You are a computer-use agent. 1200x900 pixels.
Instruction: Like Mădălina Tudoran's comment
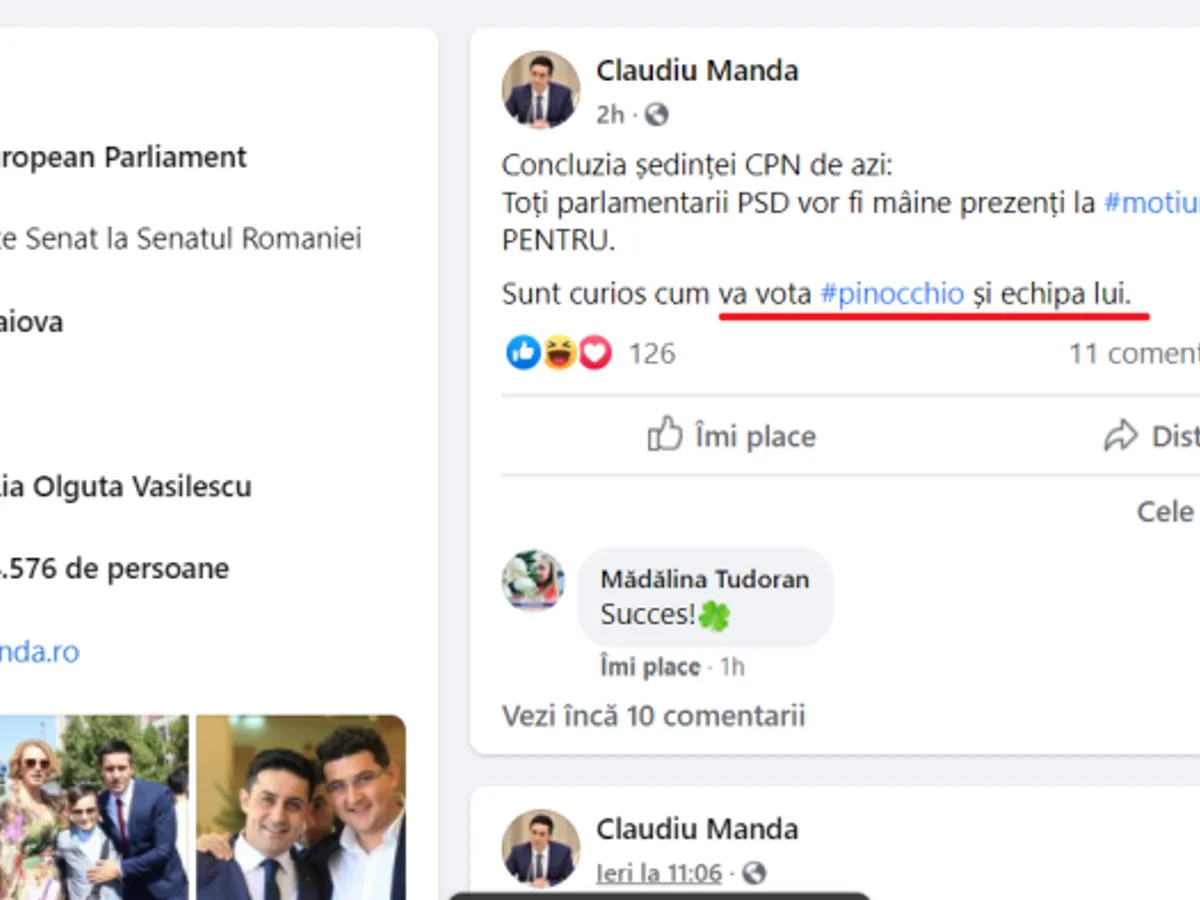(650, 667)
